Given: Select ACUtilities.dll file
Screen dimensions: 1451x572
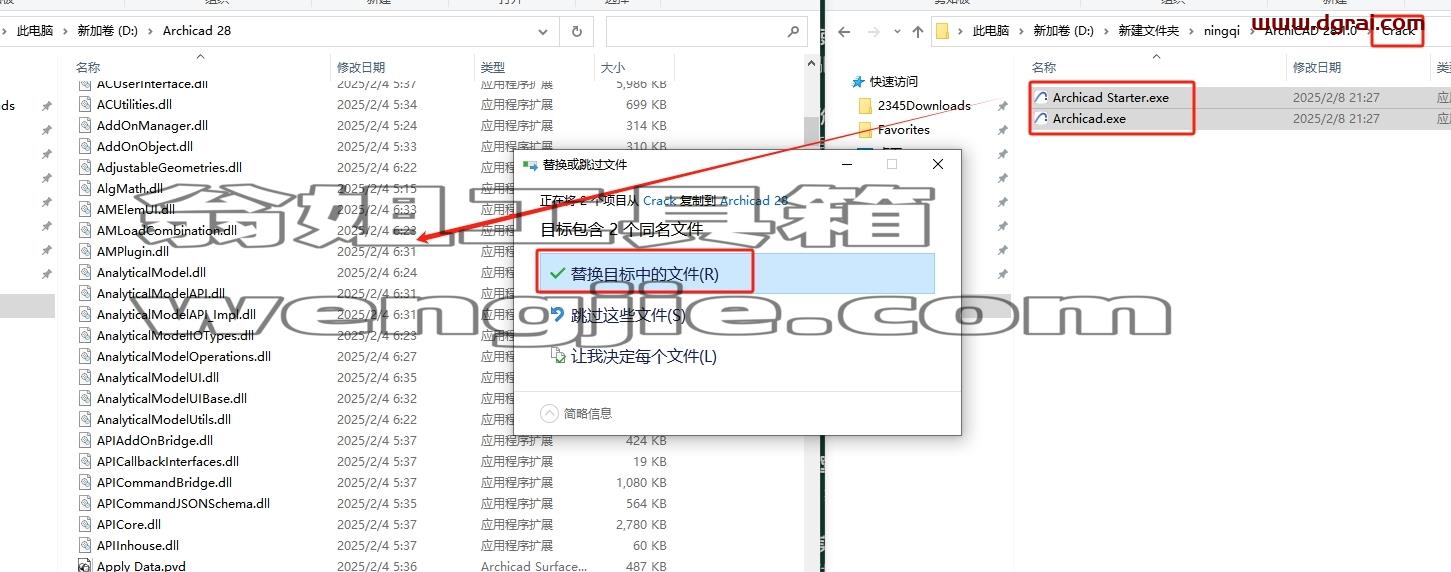Looking at the screenshot, I should click(134, 104).
